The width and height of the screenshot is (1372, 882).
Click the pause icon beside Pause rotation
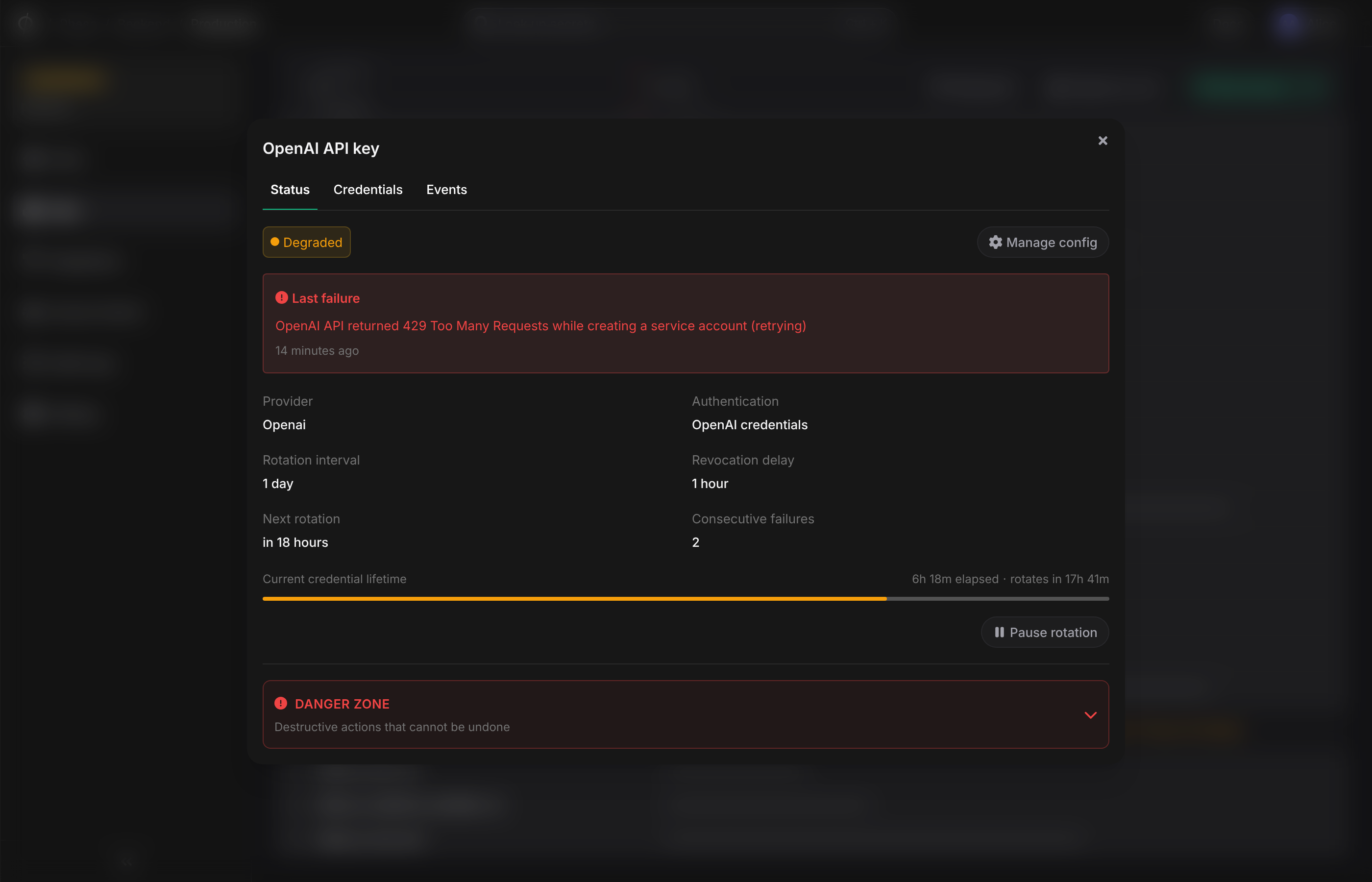999,632
